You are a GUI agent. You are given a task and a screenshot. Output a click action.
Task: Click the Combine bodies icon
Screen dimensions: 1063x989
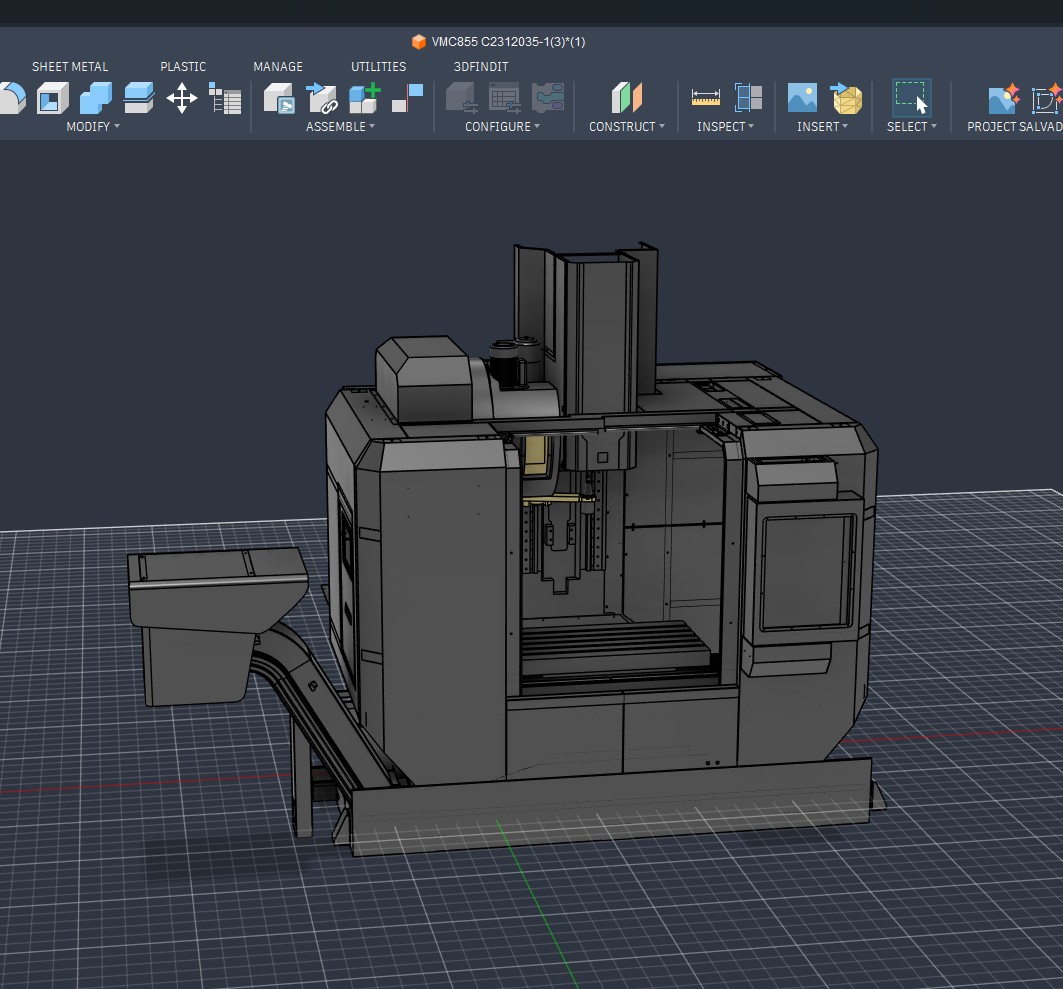(96, 98)
